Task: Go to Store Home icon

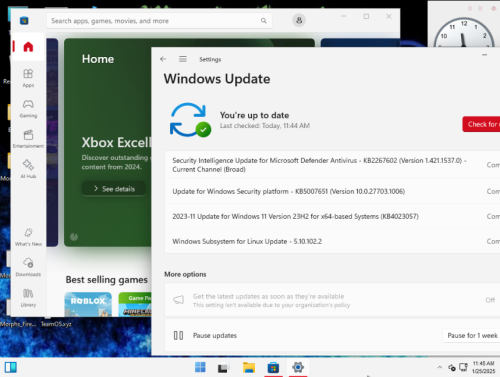Action: [28, 47]
